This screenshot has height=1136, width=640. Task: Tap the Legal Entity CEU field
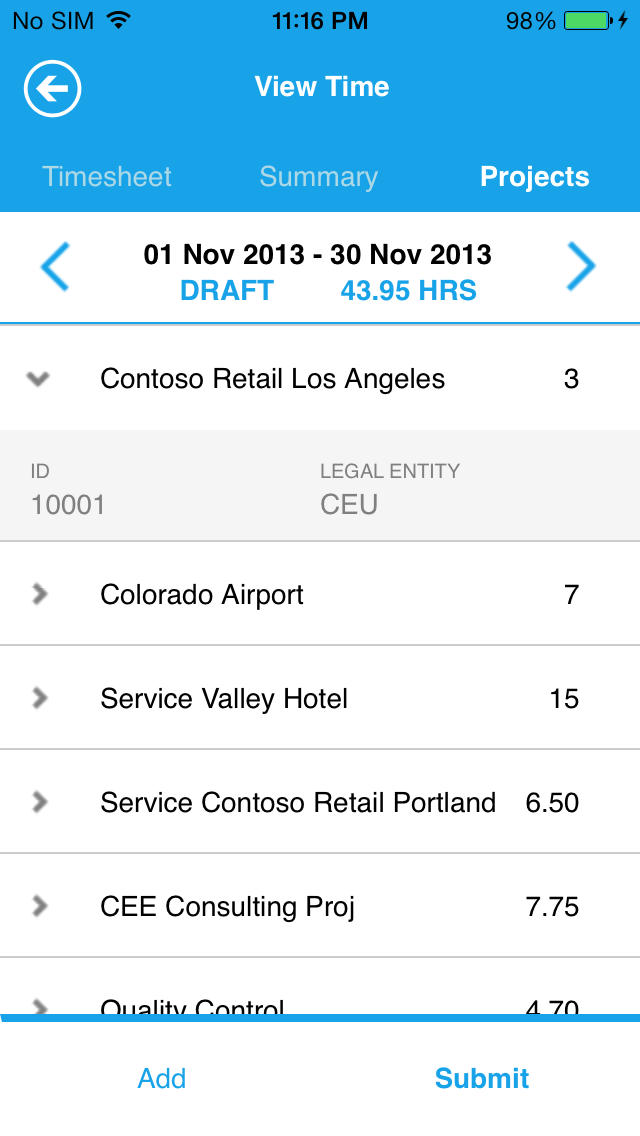click(x=349, y=503)
